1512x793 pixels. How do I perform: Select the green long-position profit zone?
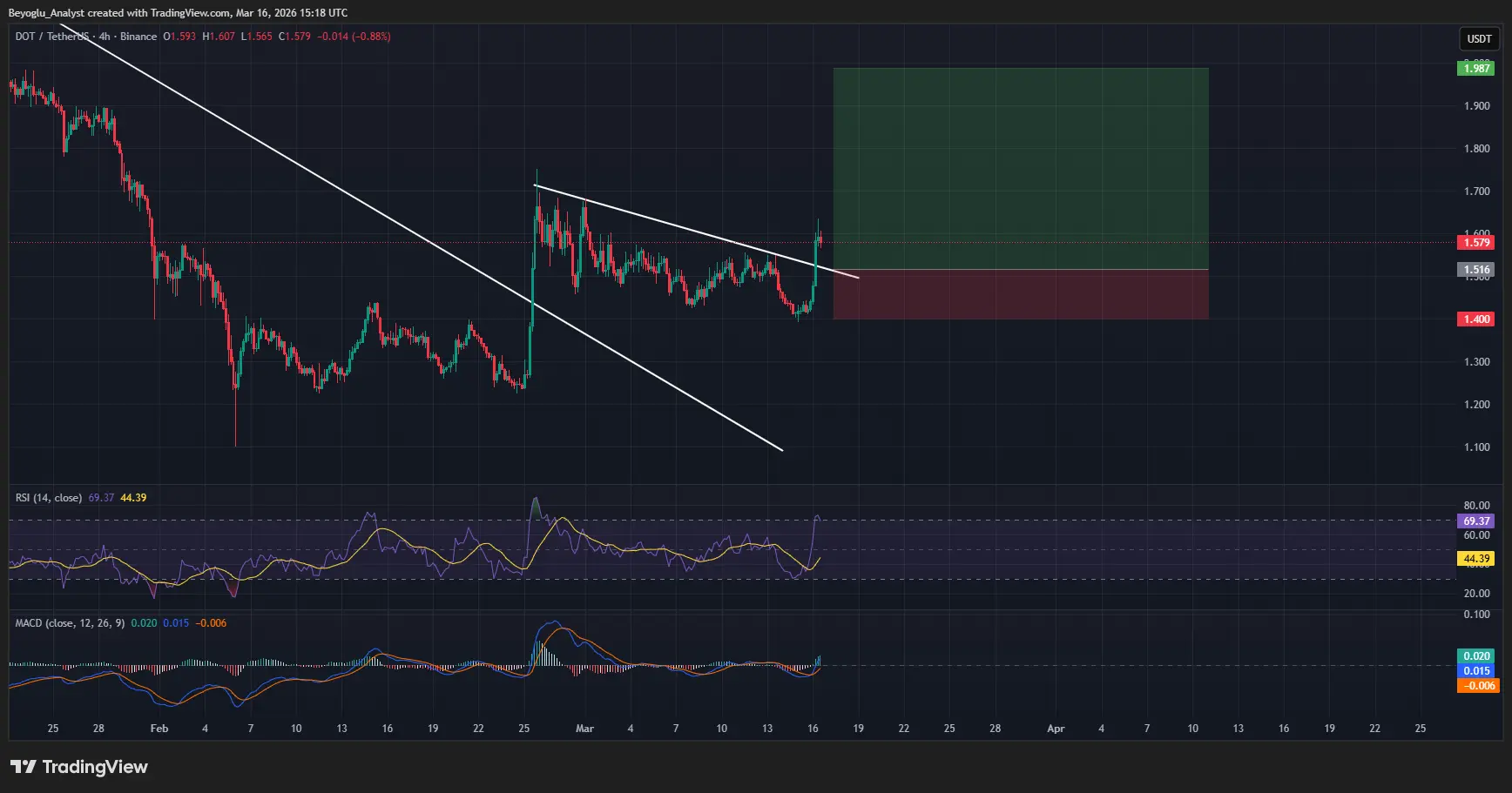(1021, 169)
